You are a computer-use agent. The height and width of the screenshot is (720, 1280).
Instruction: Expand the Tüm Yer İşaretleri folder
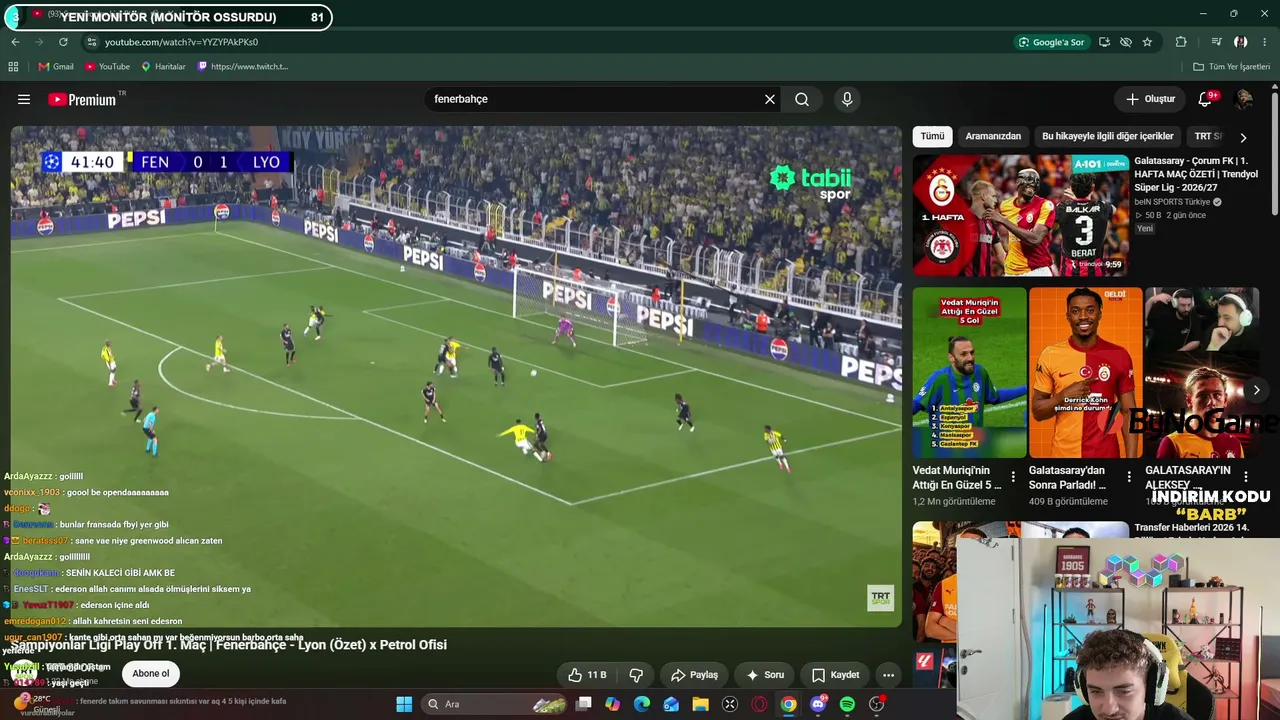(1231, 67)
